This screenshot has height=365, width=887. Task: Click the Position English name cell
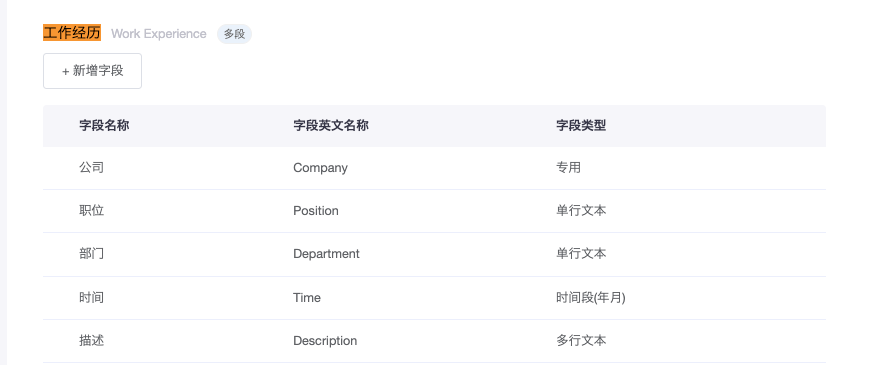click(x=316, y=211)
